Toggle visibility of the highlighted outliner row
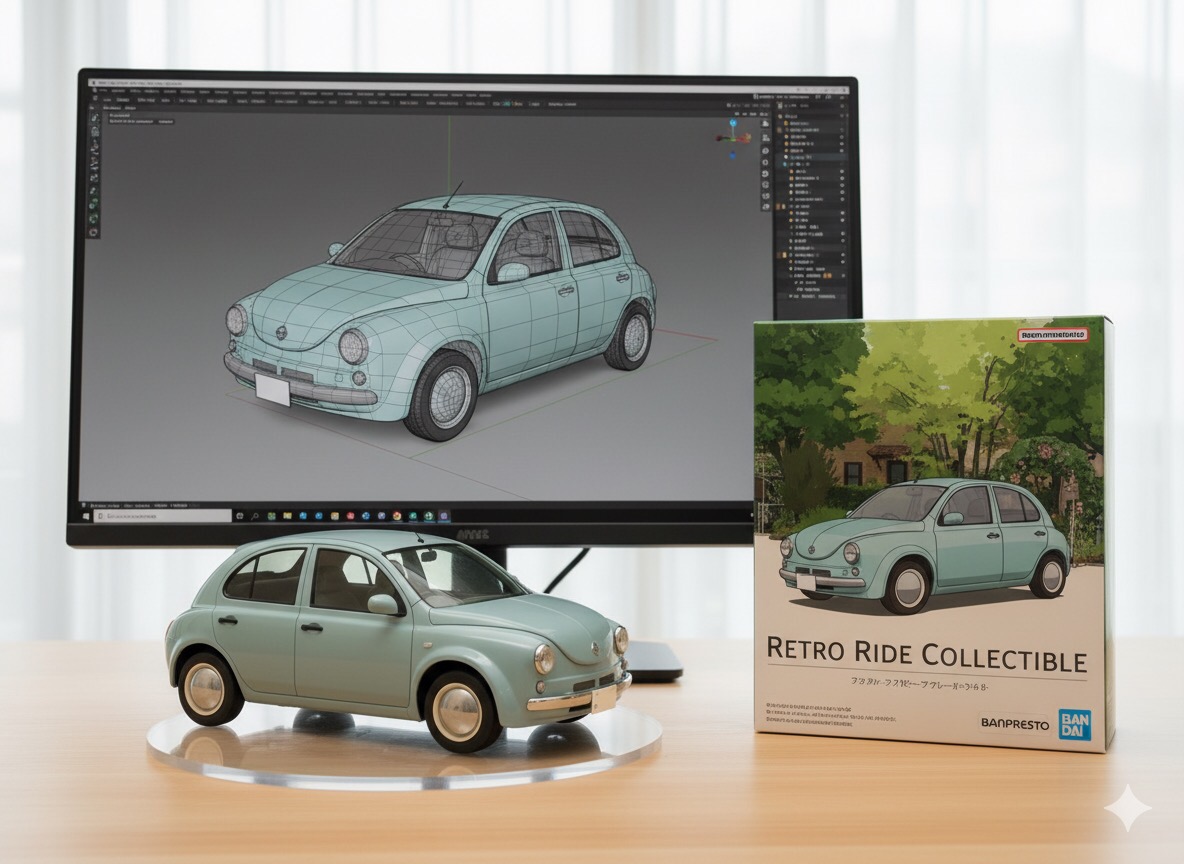Viewport: 1184px width, 864px height. (x=842, y=158)
